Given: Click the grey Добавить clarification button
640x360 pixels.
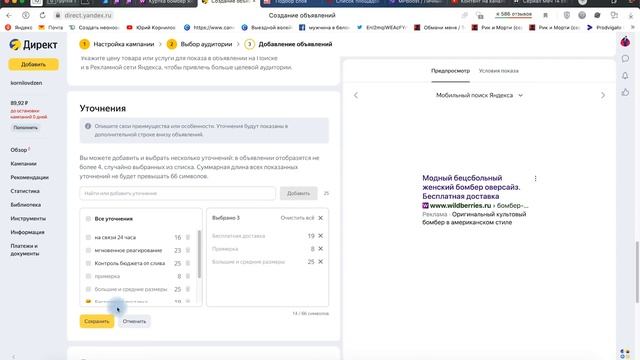Looking at the screenshot, I should 298,193.
